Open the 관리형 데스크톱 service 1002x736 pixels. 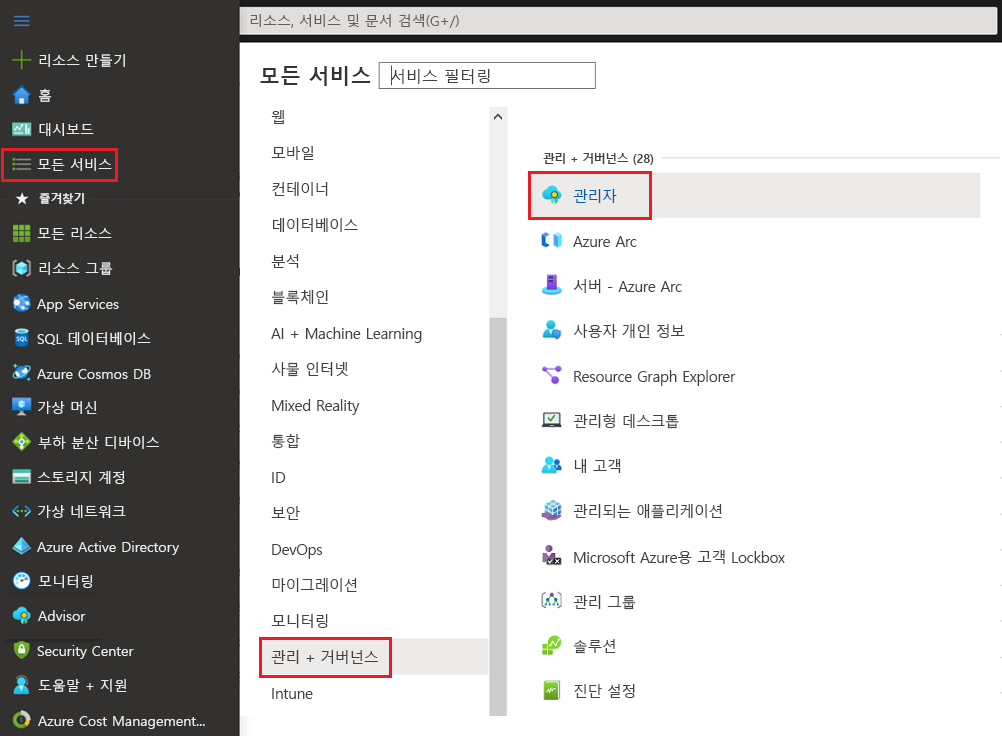tap(626, 421)
